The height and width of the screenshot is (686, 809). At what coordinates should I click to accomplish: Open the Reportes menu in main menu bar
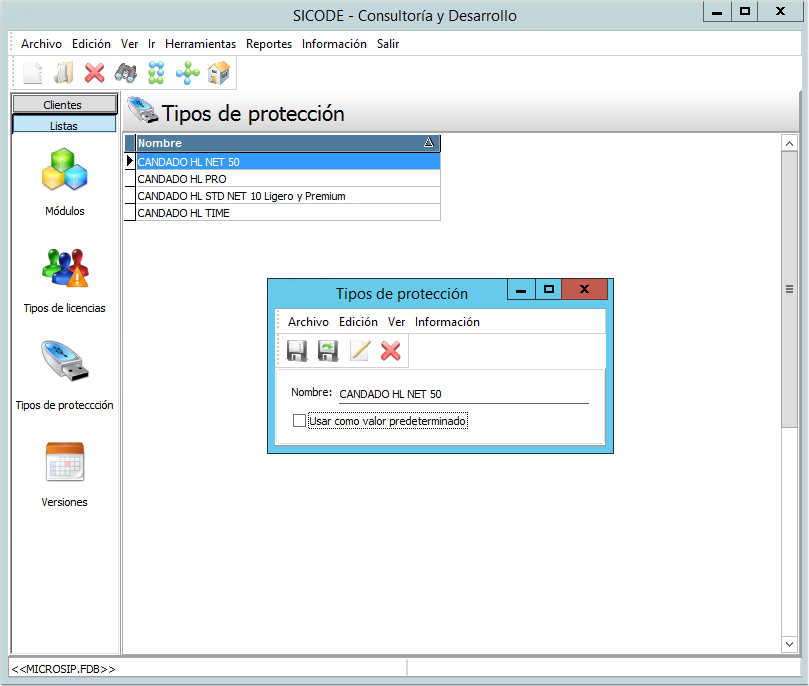point(269,44)
